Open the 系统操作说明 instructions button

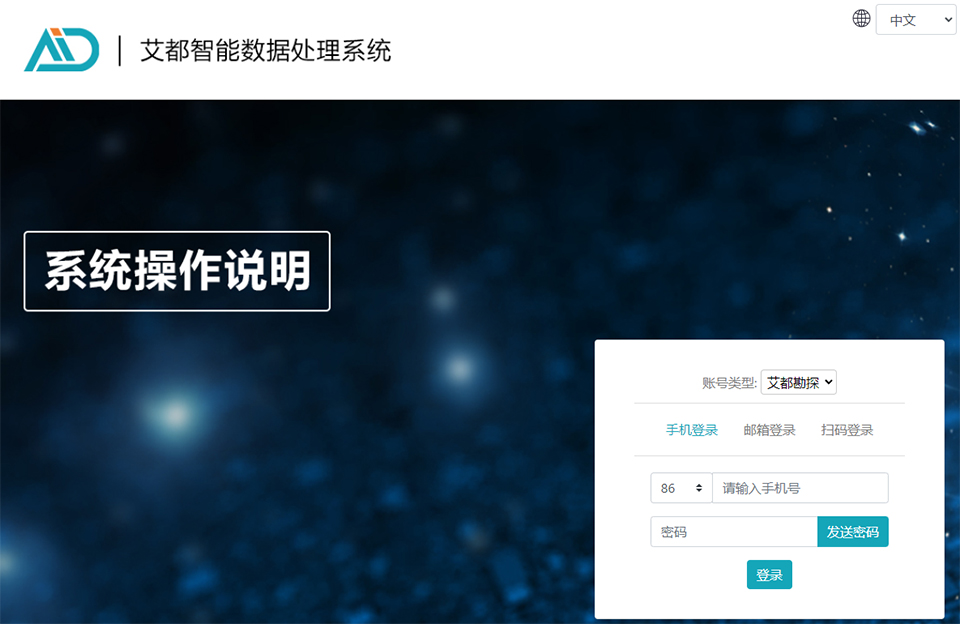click(177, 271)
